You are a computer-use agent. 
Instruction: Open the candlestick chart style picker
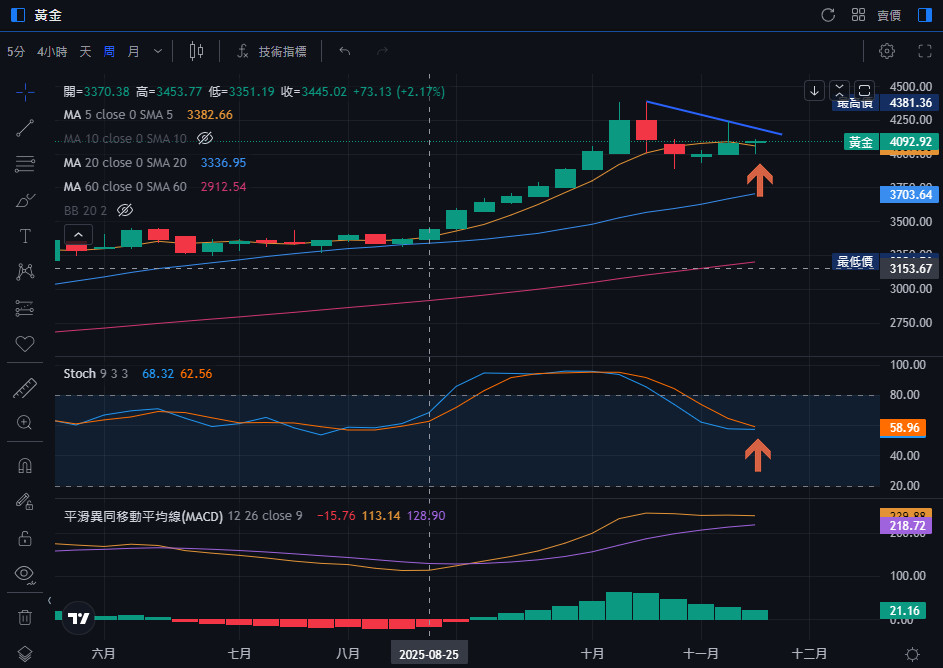pos(196,51)
